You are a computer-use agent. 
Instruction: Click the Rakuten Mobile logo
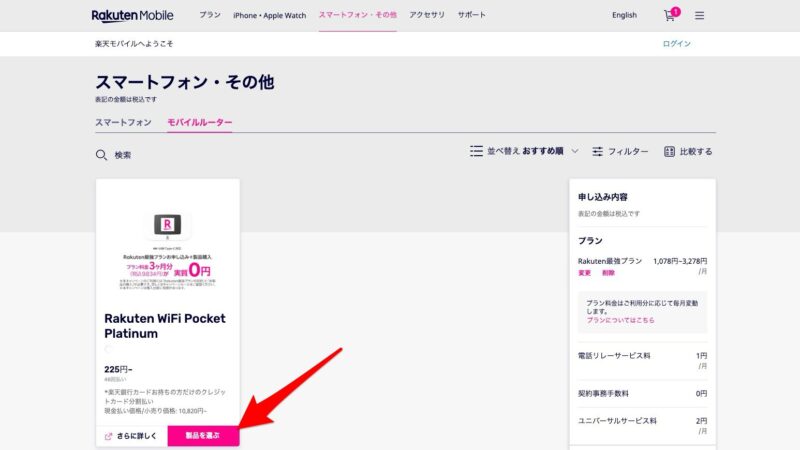coord(133,16)
